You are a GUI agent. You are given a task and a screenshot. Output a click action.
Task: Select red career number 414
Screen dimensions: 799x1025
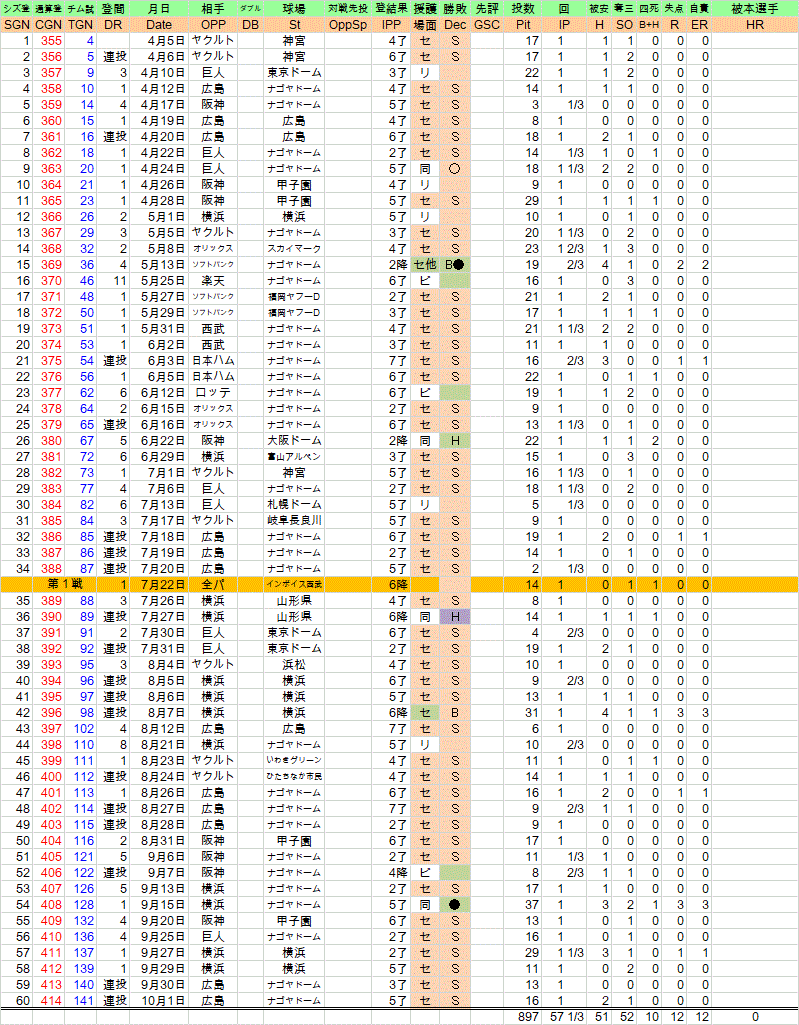pos(51,1001)
